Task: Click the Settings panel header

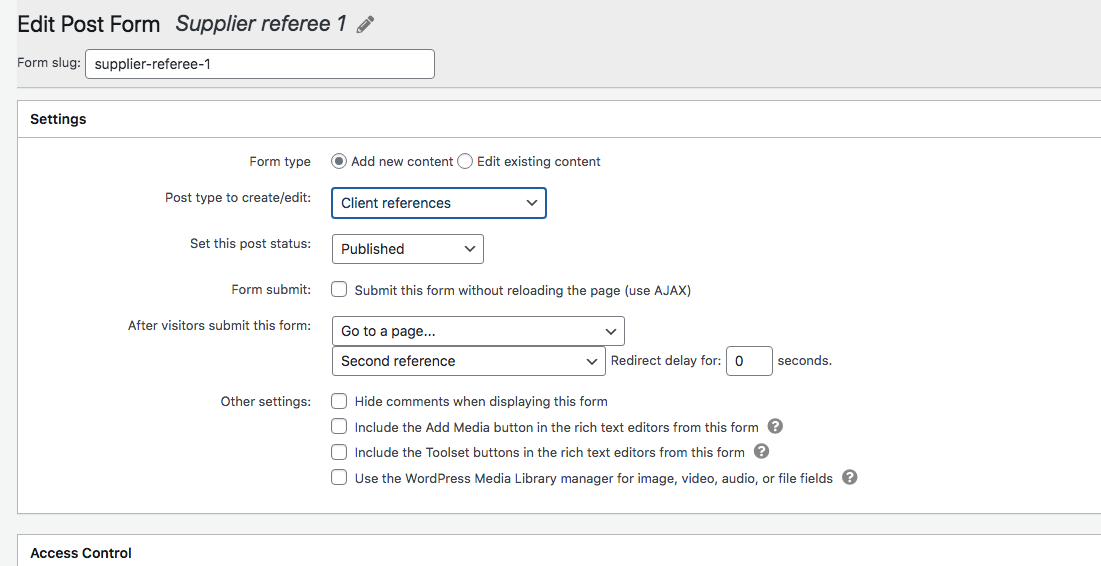Action: 559,119
